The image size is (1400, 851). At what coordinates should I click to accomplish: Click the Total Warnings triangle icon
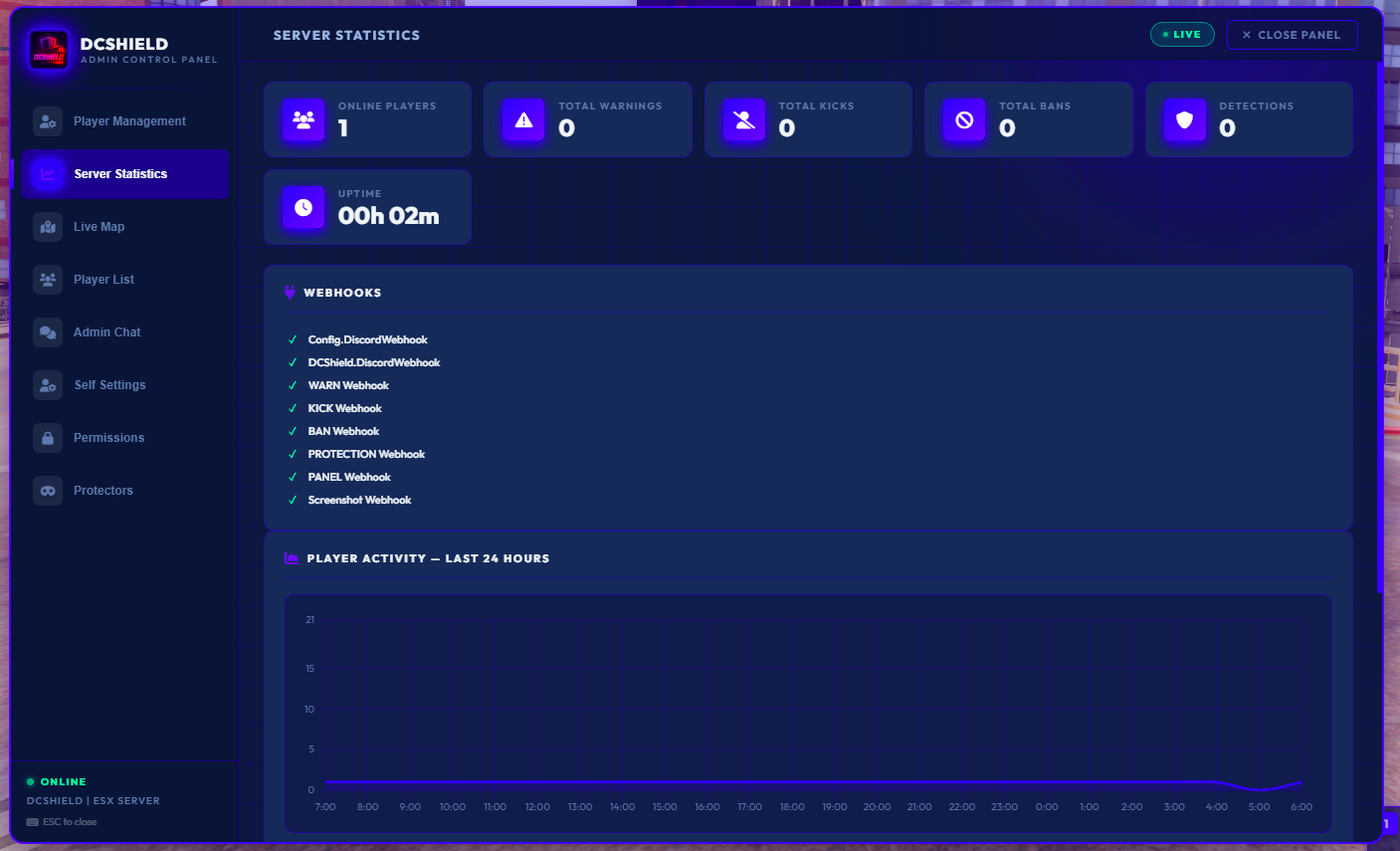523,119
